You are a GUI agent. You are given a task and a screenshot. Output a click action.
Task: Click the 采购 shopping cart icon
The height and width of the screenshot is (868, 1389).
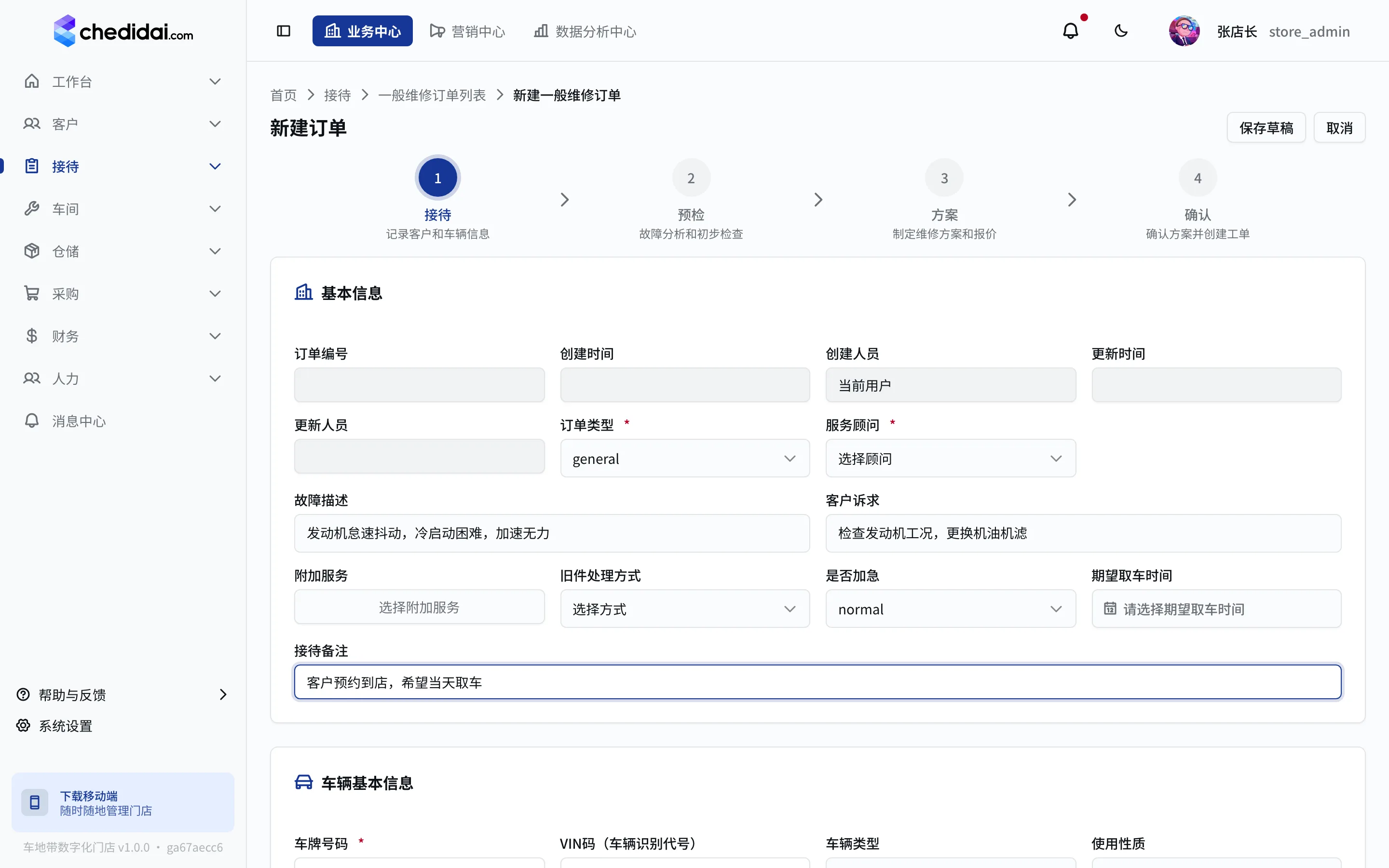pyautogui.click(x=31, y=293)
